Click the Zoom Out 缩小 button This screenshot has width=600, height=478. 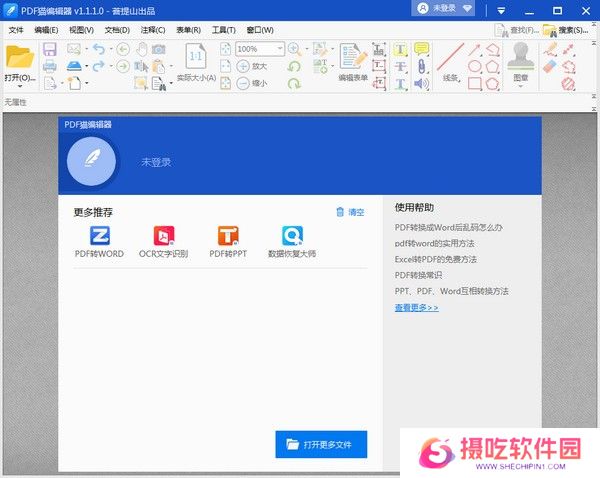[251, 83]
